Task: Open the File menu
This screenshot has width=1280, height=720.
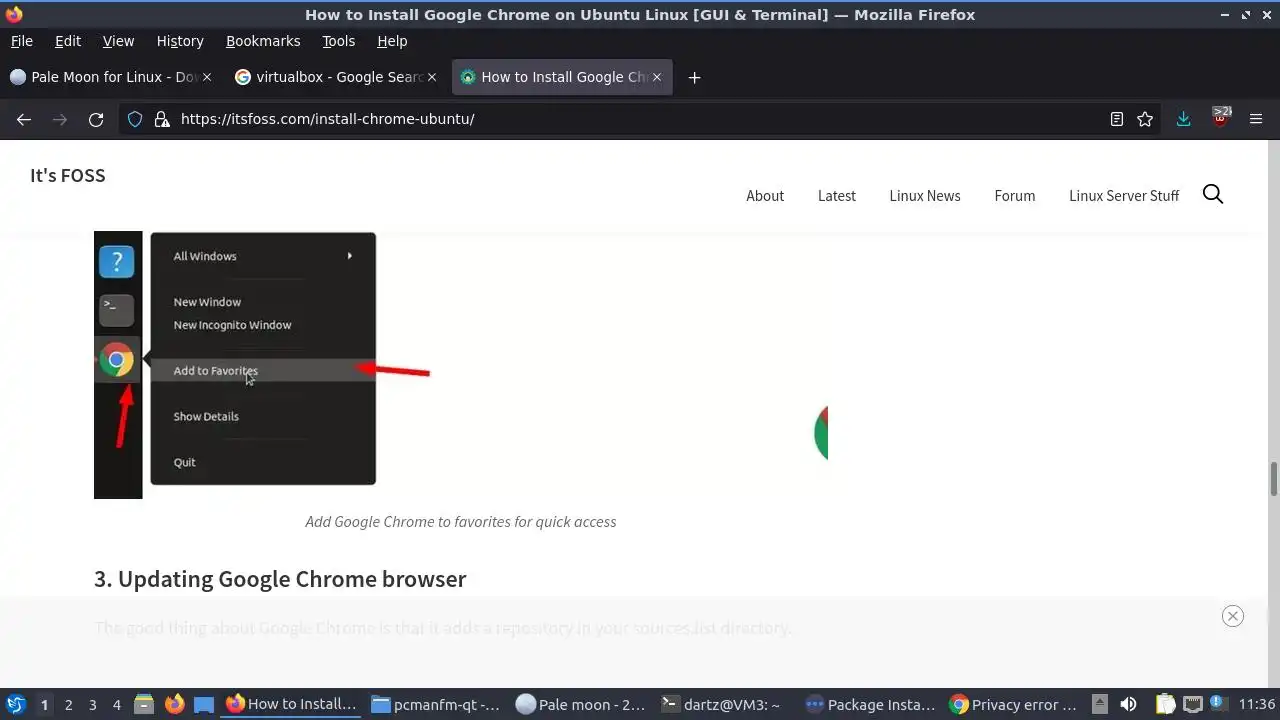Action: [21, 41]
